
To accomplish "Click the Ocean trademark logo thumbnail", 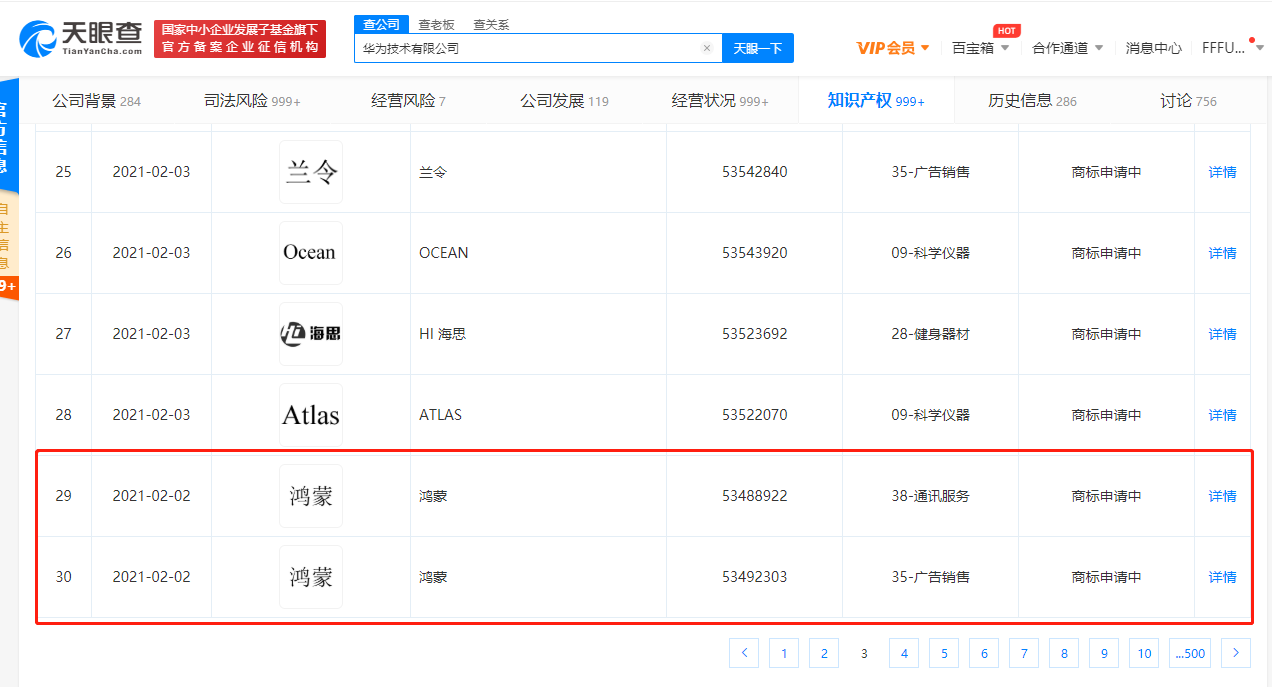I will (x=310, y=252).
